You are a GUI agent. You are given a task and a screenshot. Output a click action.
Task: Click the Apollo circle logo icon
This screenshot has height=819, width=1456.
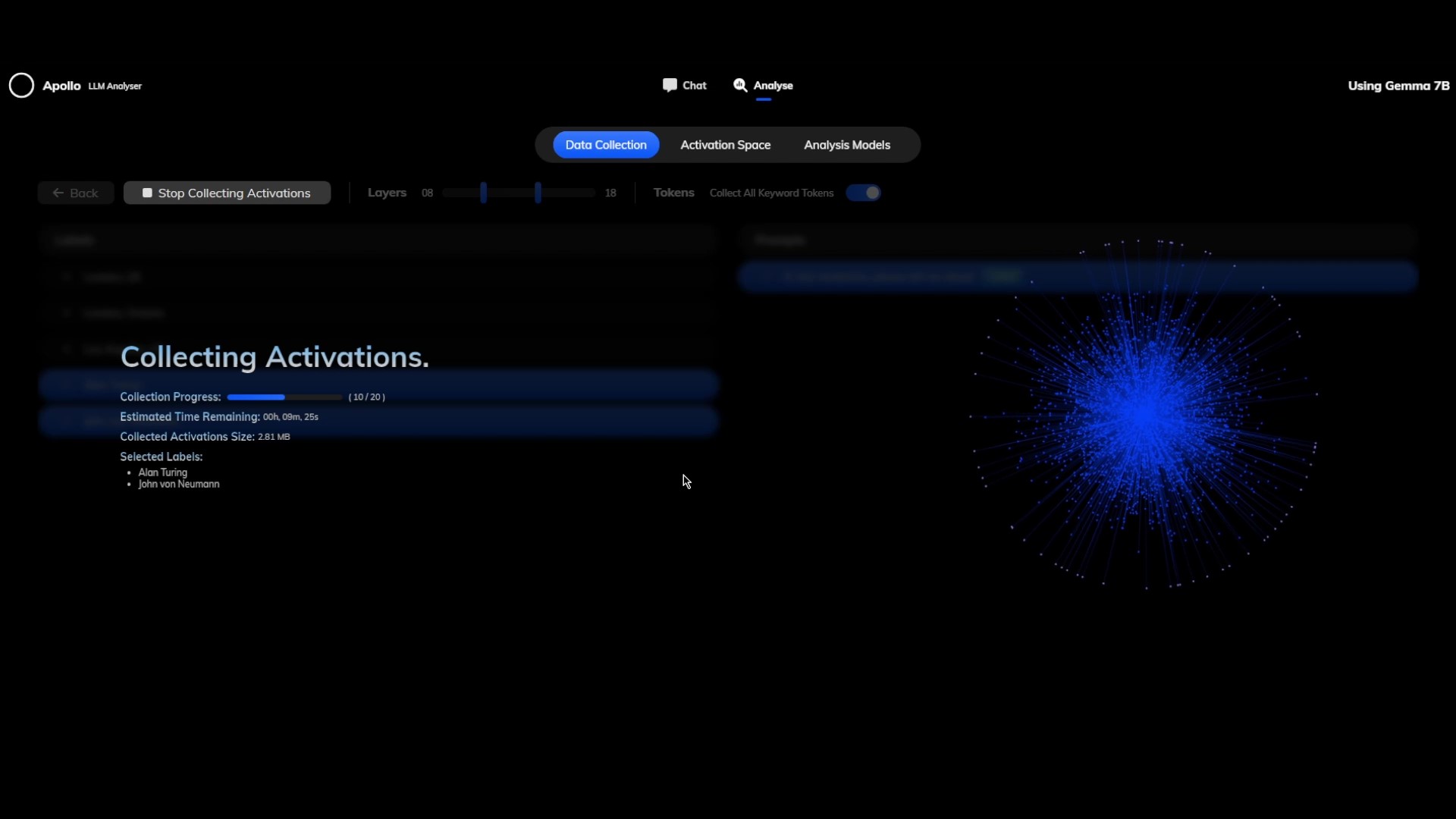click(21, 86)
